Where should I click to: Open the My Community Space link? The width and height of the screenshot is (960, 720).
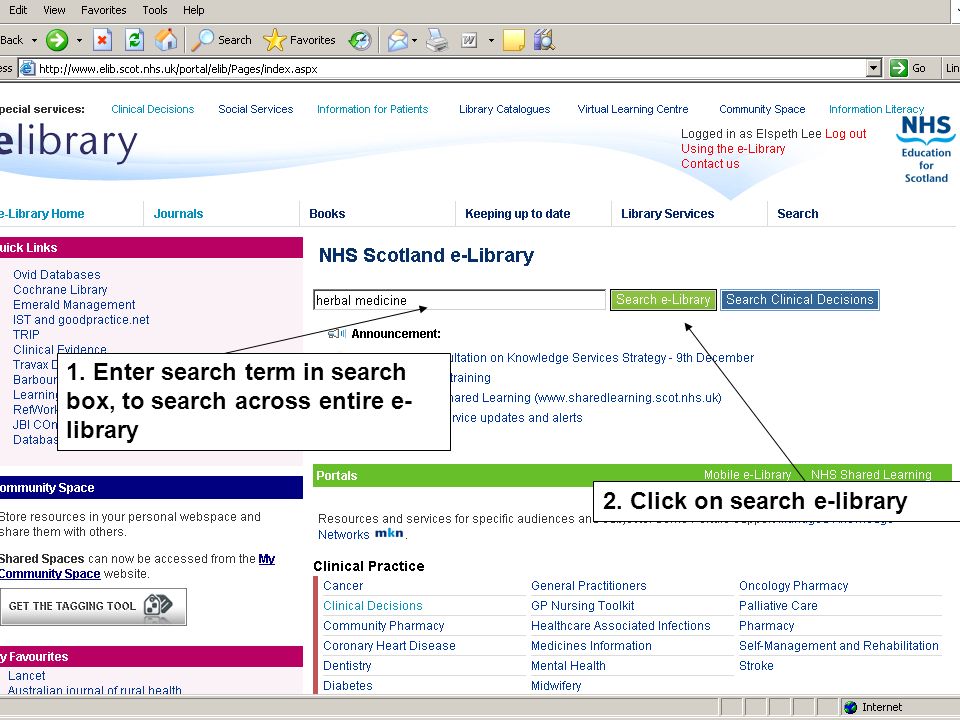tap(137, 566)
